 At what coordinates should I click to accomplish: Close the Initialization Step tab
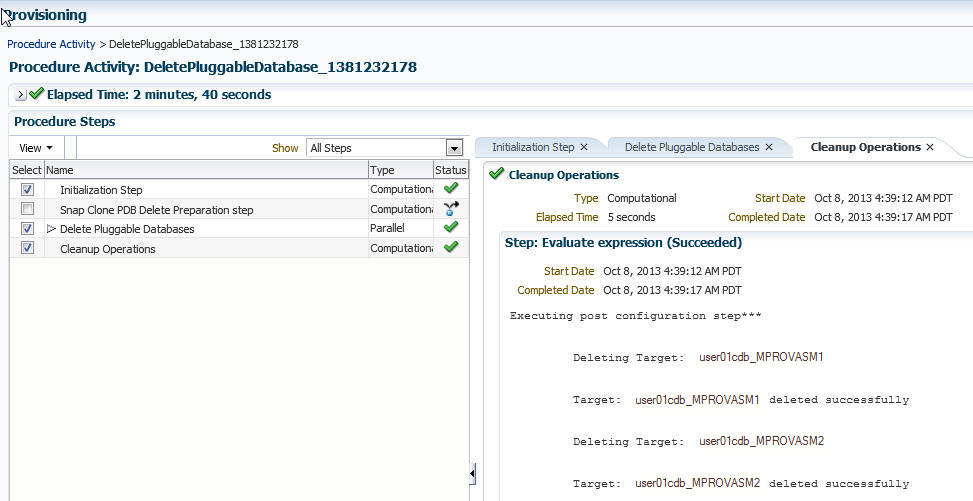584,147
